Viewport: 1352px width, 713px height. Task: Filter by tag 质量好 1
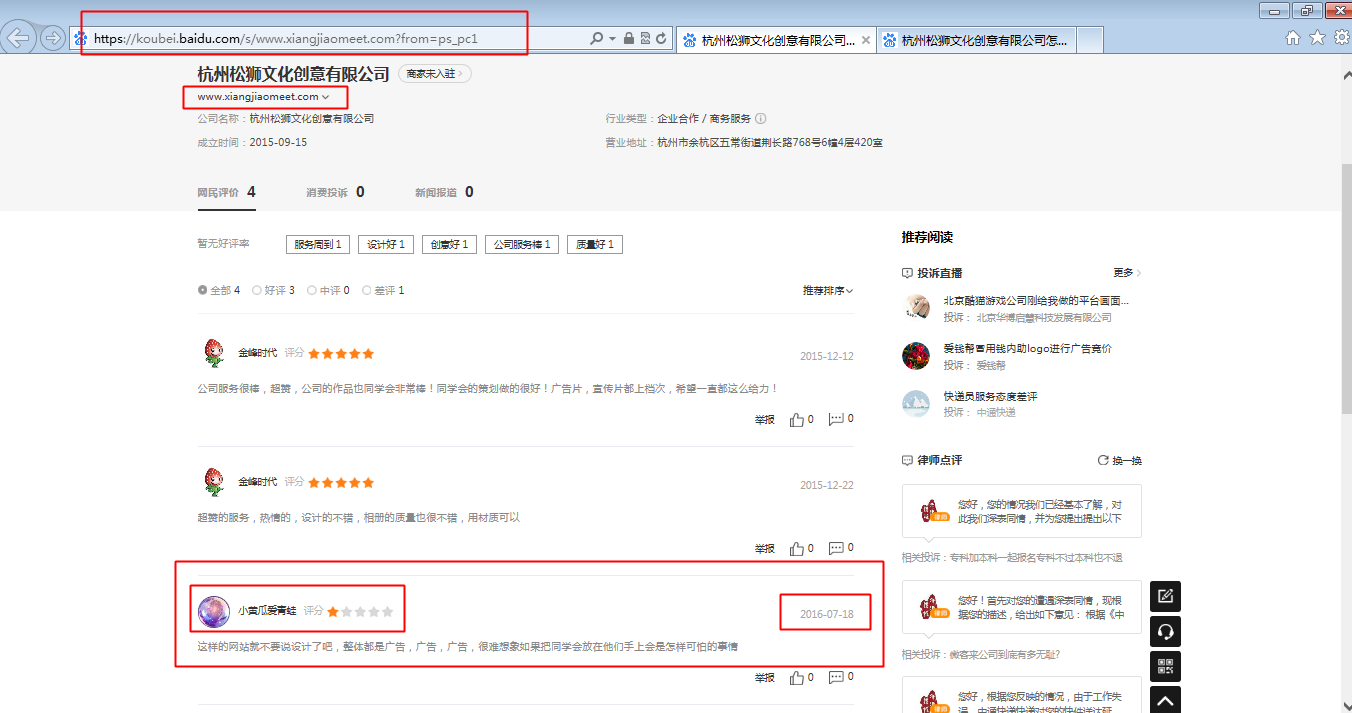(x=595, y=244)
